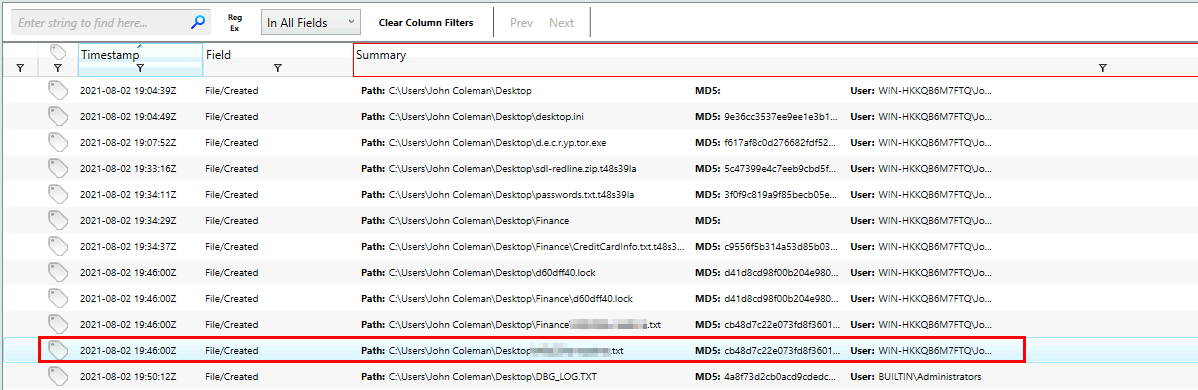Click the Field column header

(x=219, y=55)
